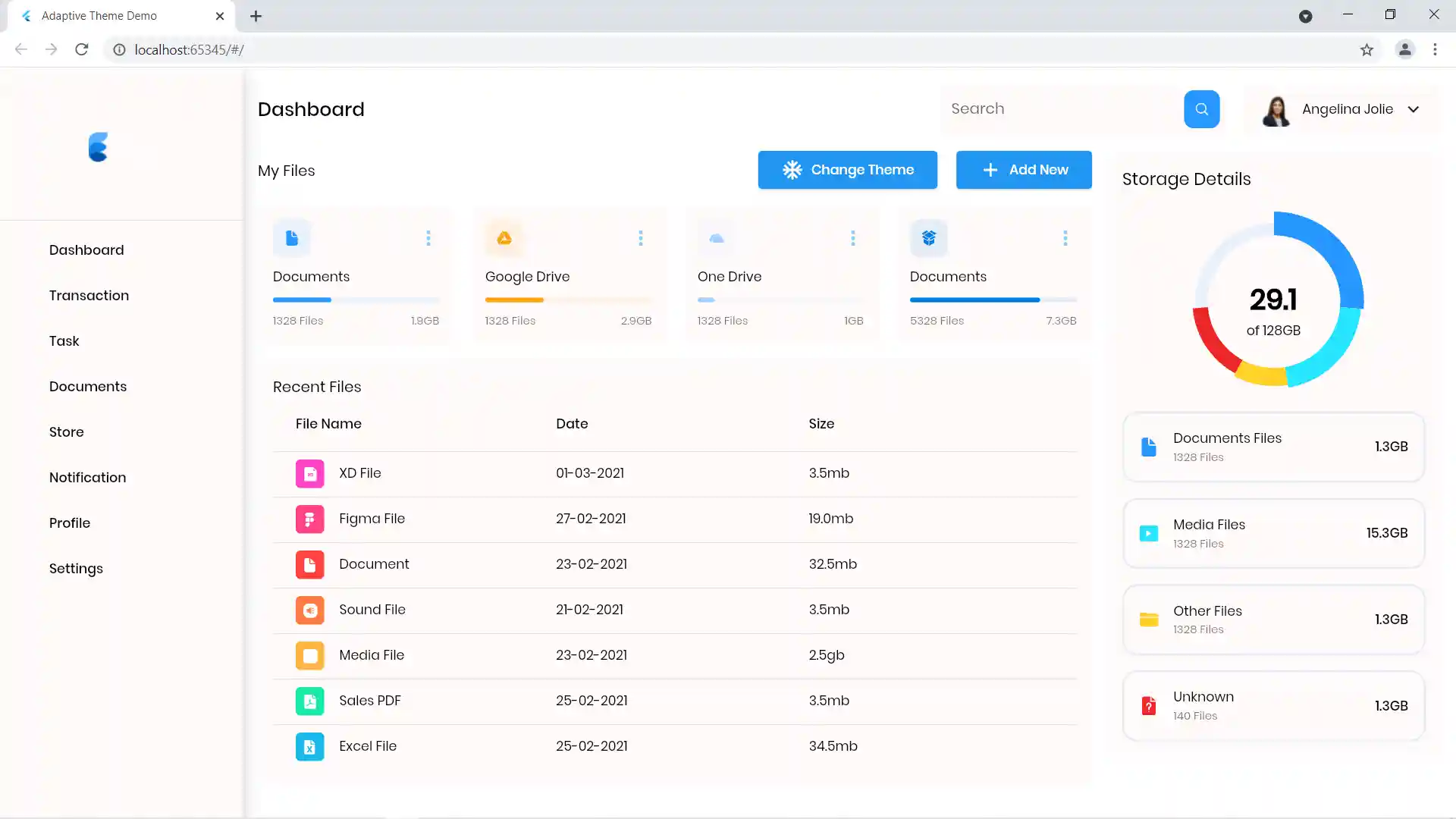
Task: Click the Google Drive card icon
Action: click(504, 238)
